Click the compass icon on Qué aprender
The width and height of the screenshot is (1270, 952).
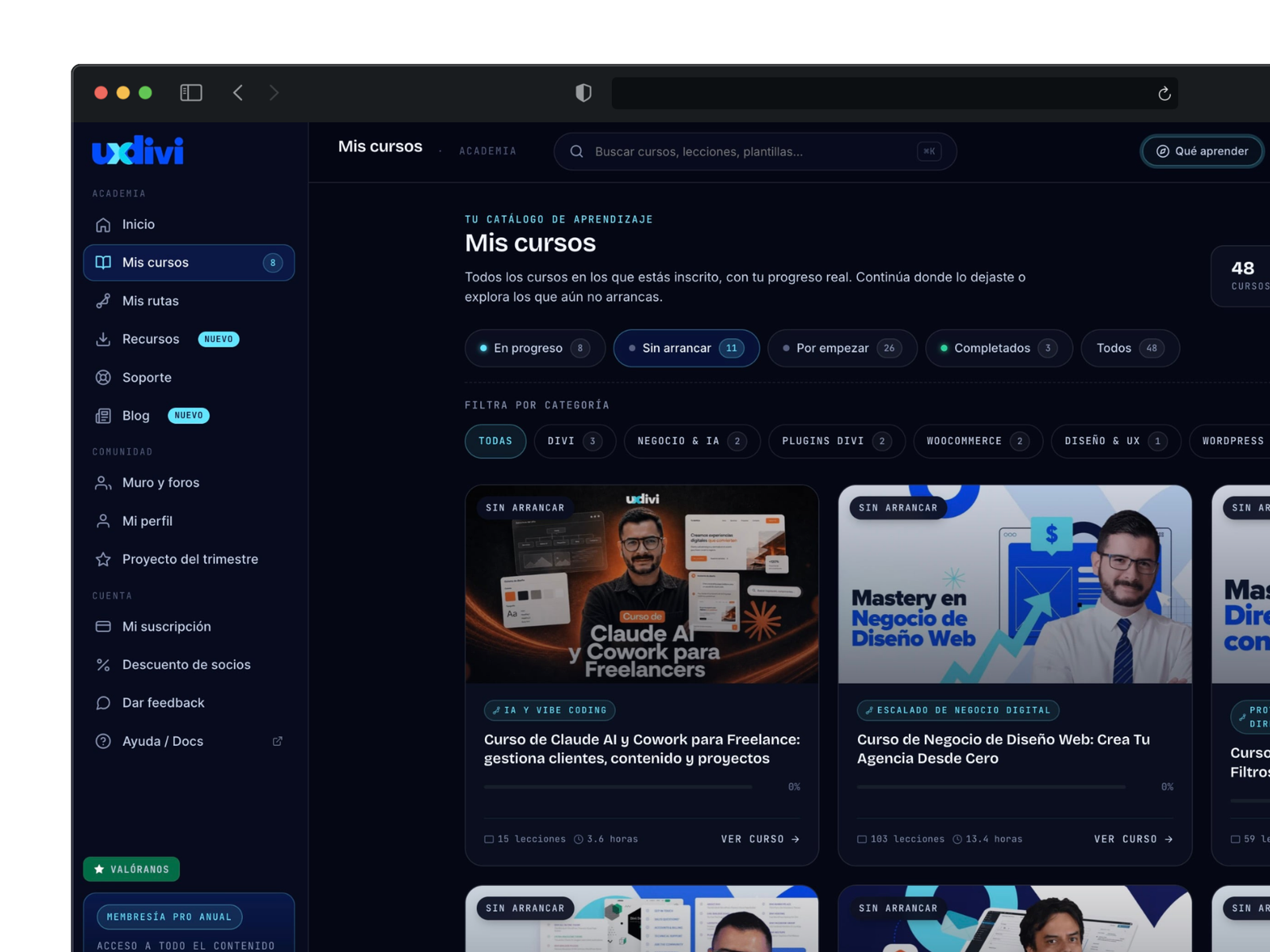[x=1163, y=152]
